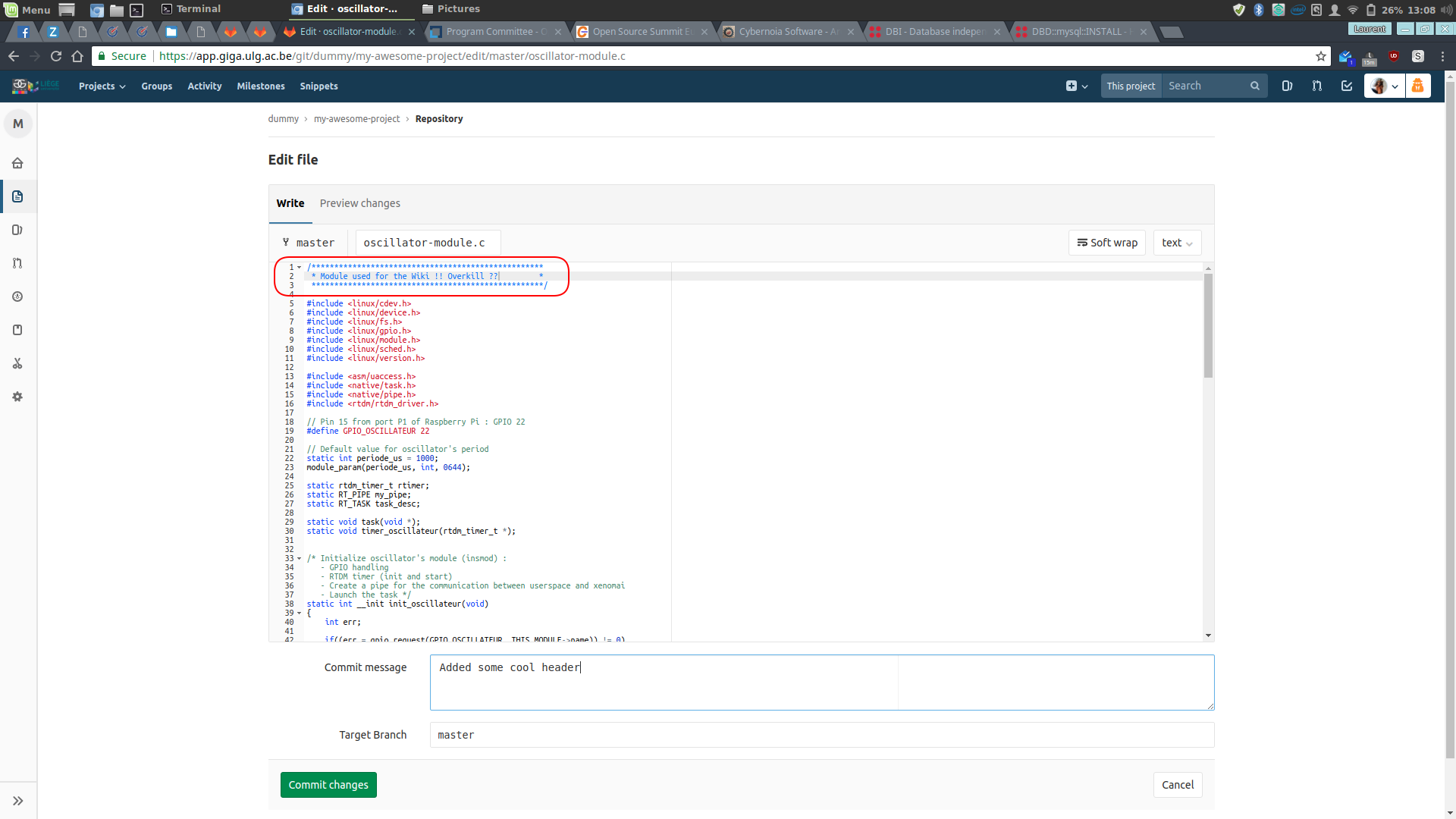This screenshot has height=819, width=1456.
Task: Open the dummy breadcrumb link
Action: 283,118
